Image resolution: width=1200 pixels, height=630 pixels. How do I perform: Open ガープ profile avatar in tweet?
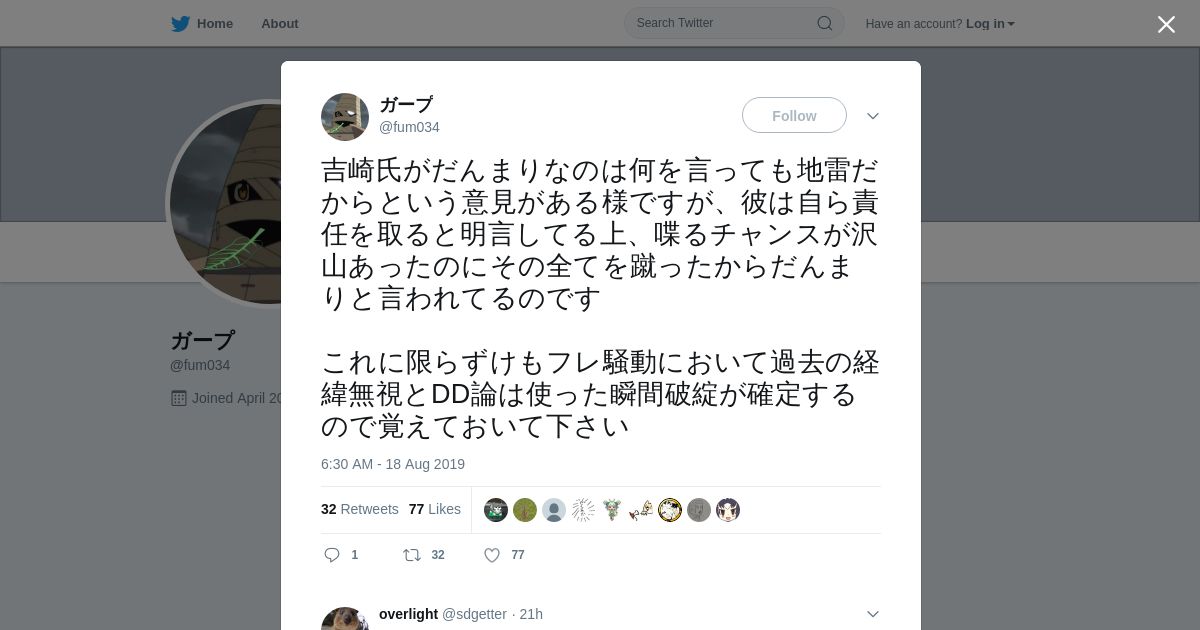(x=345, y=117)
